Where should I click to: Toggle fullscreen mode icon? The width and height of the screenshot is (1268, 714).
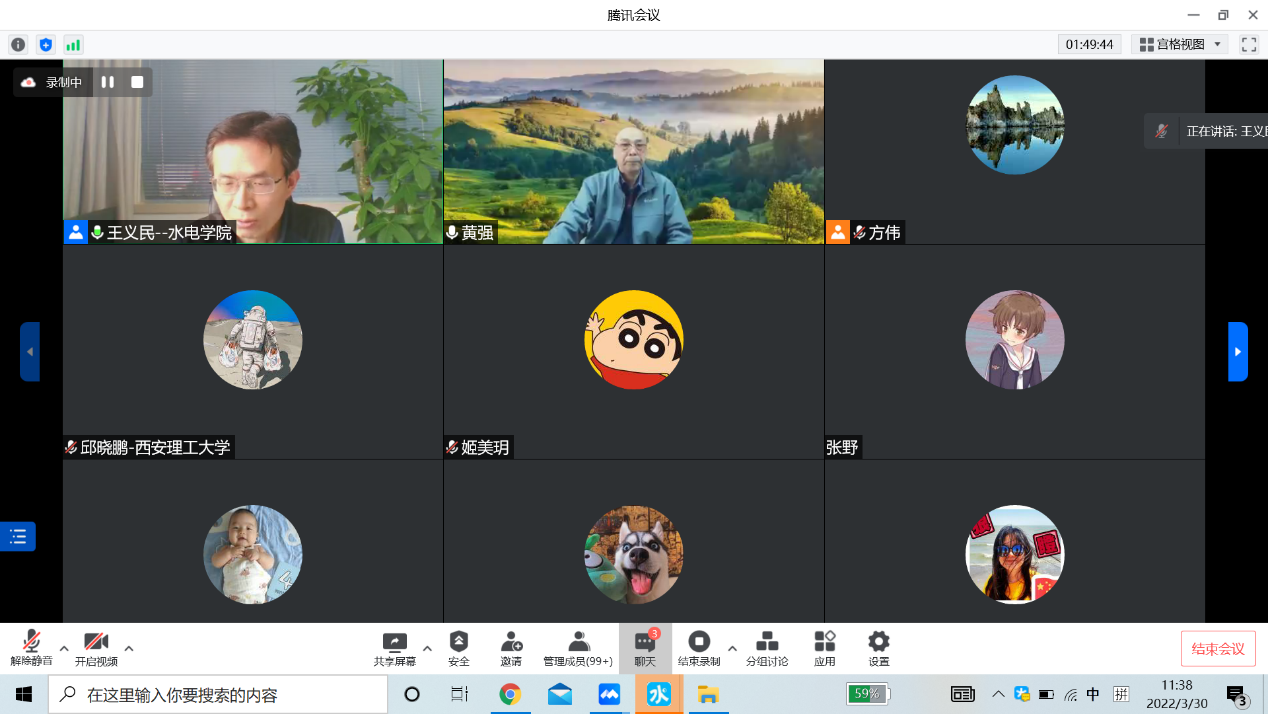pyautogui.click(x=1248, y=45)
